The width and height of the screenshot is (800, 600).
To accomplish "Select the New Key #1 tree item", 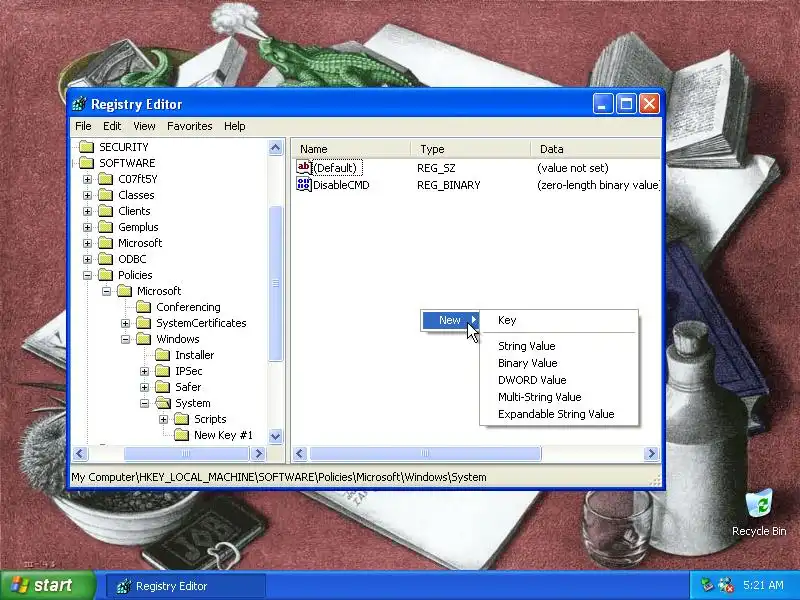I will tap(223, 435).
